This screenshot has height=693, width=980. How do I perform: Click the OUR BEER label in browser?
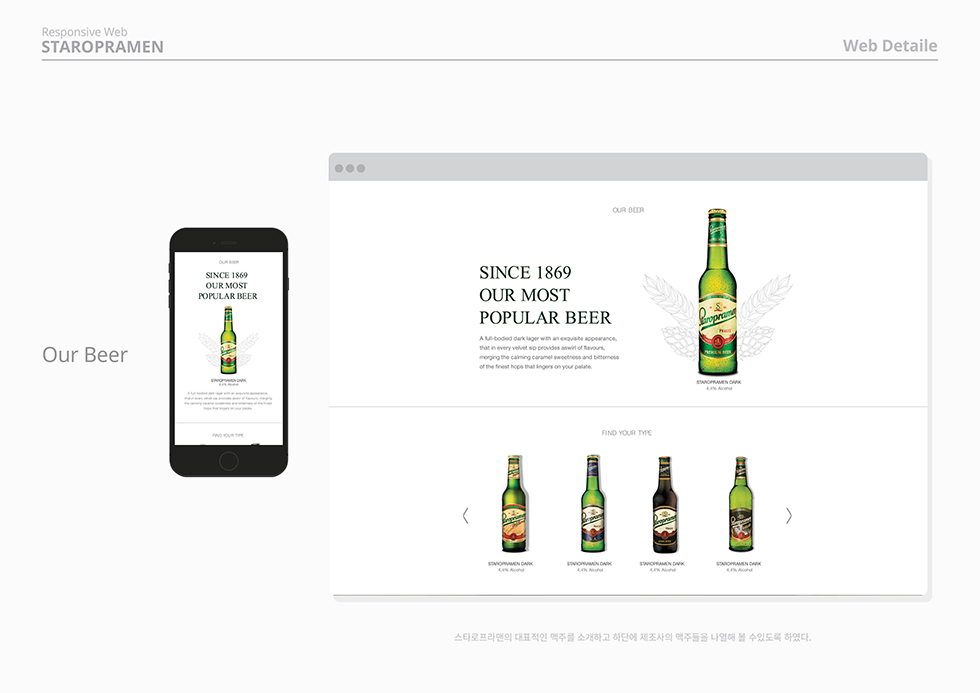click(628, 210)
